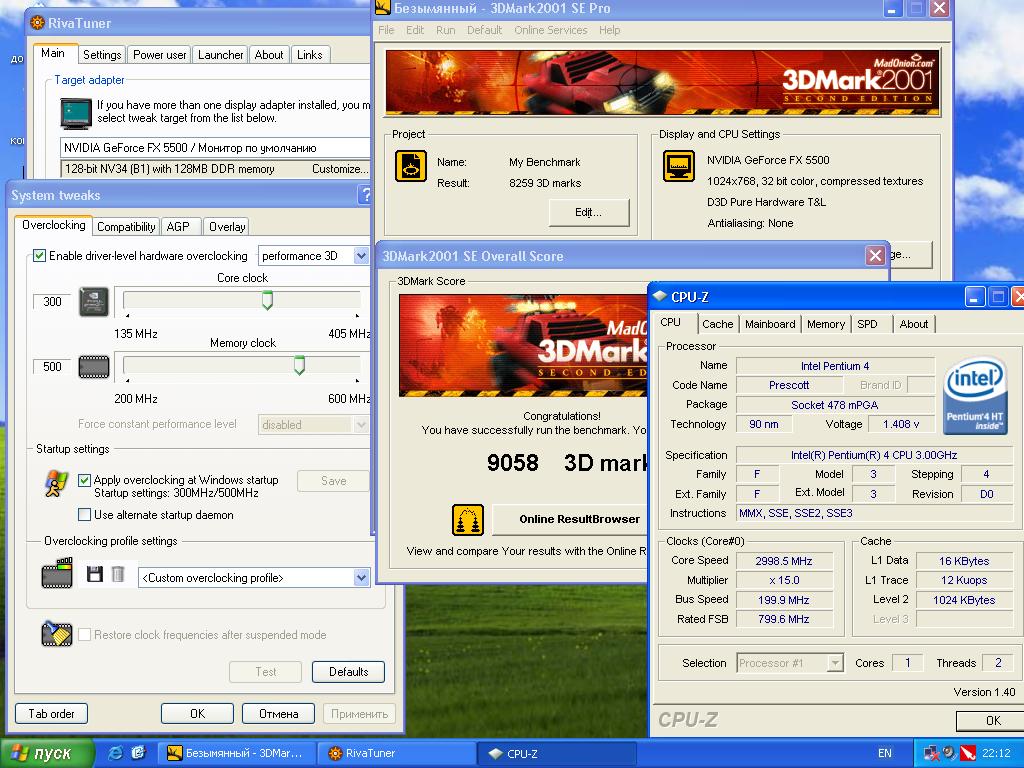Image resolution: width=1024 pixels, height=768 pixels.
Task: Open the Online Services menu
Action: tap(551, 30)
